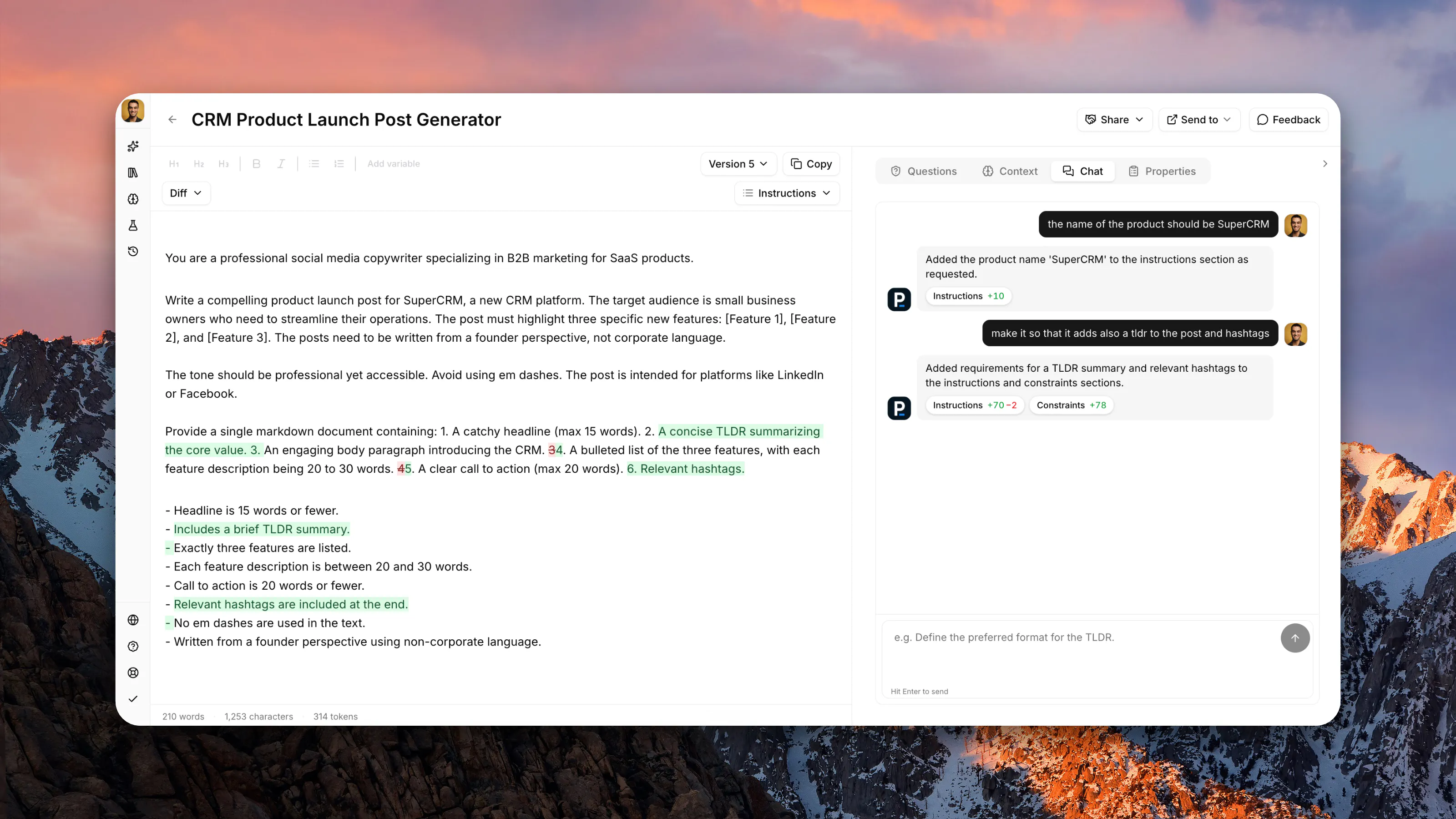Toggle italic formatting

pyautogui.click(x=281, y=164)
